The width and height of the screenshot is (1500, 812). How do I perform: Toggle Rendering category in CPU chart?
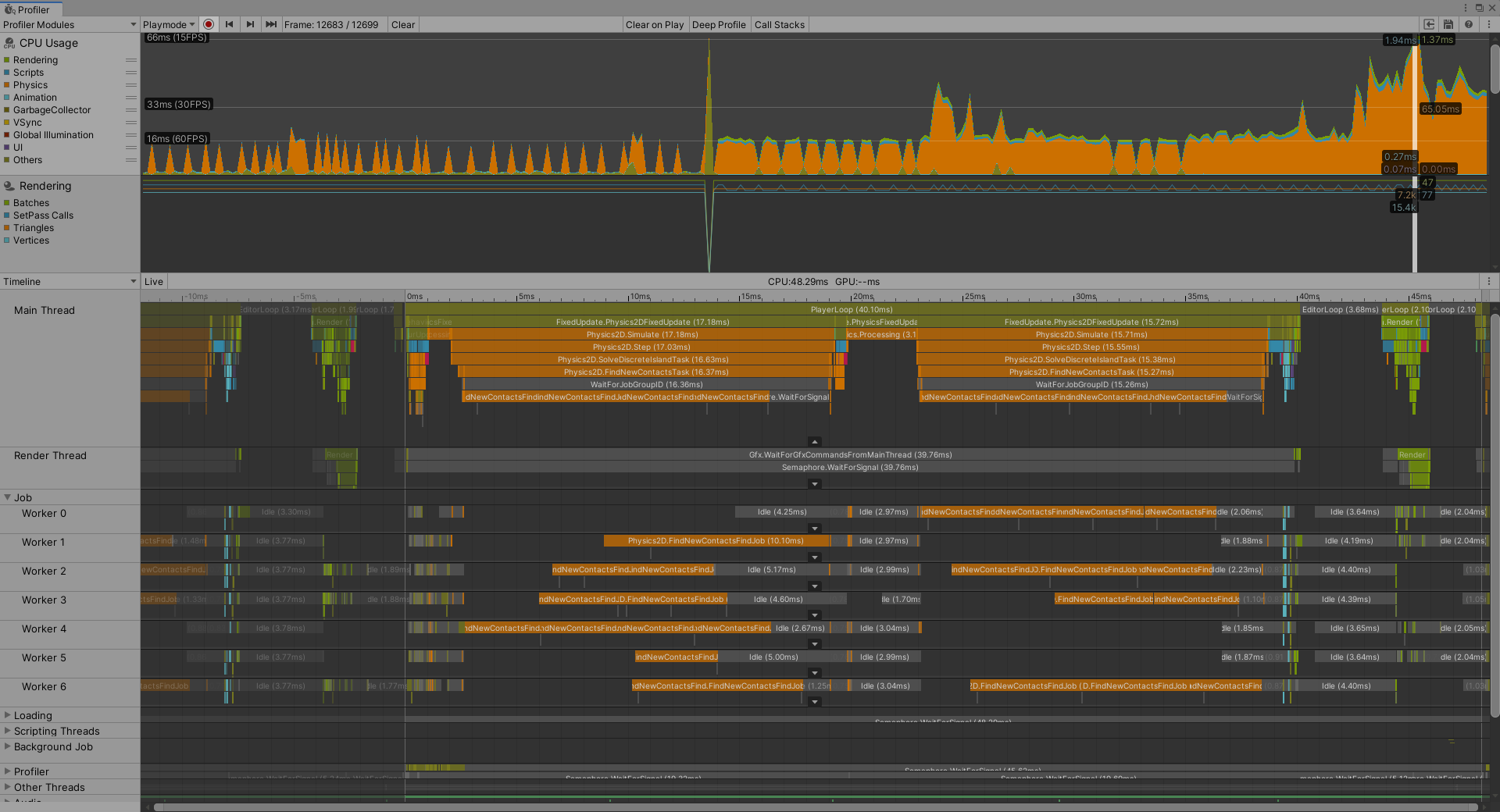tap(7, 60)
